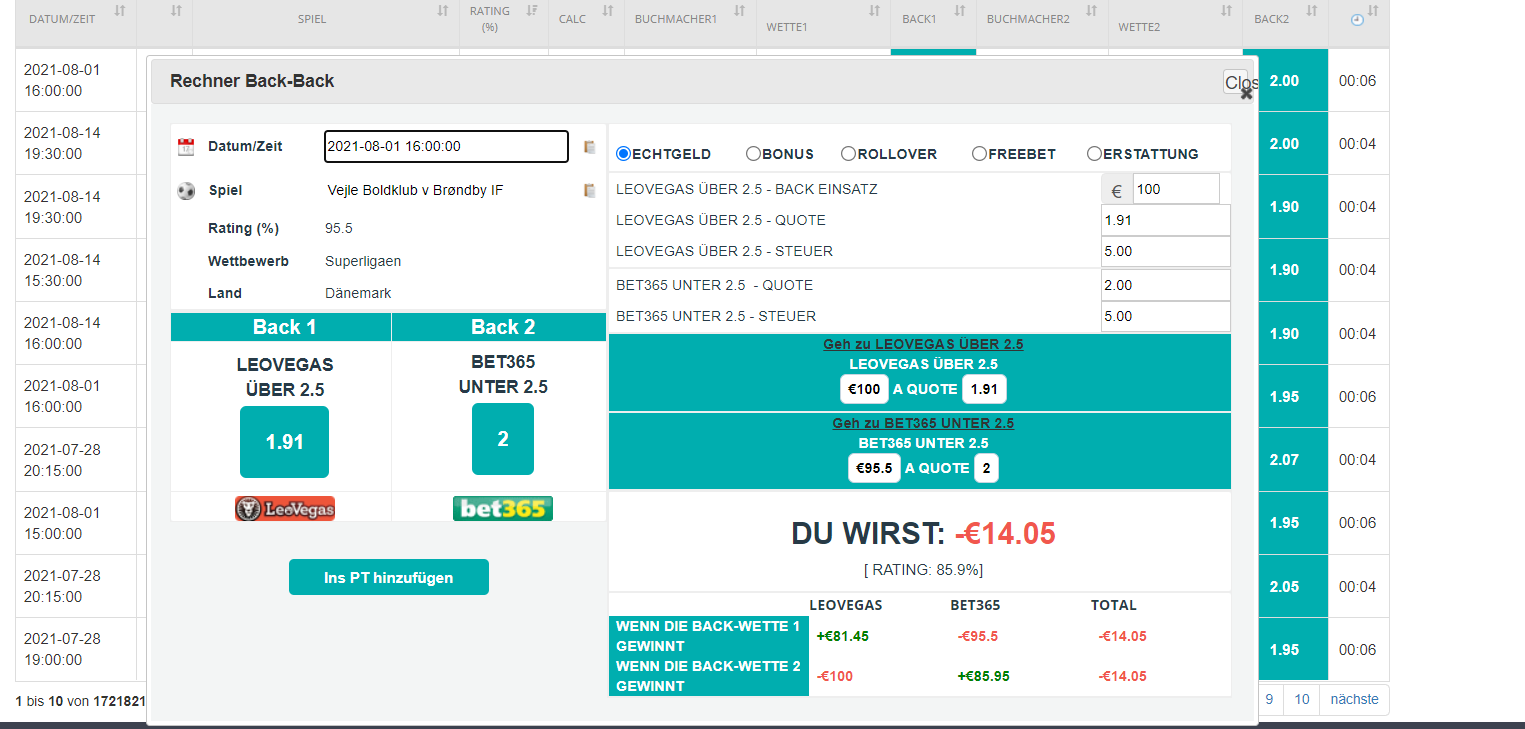The image size is (1525, 729).
Task: Click the Bet365 Unter 2.5 Steuer field
Action: point(1165,316)
